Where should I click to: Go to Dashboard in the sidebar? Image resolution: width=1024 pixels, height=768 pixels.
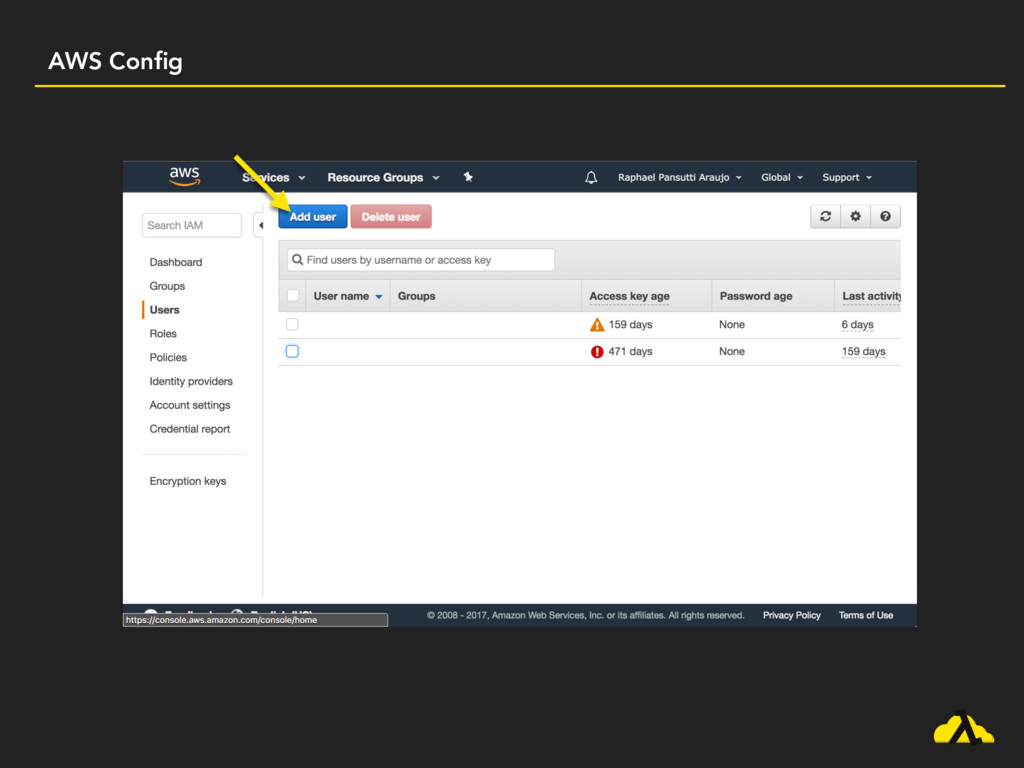coord(176,263)
